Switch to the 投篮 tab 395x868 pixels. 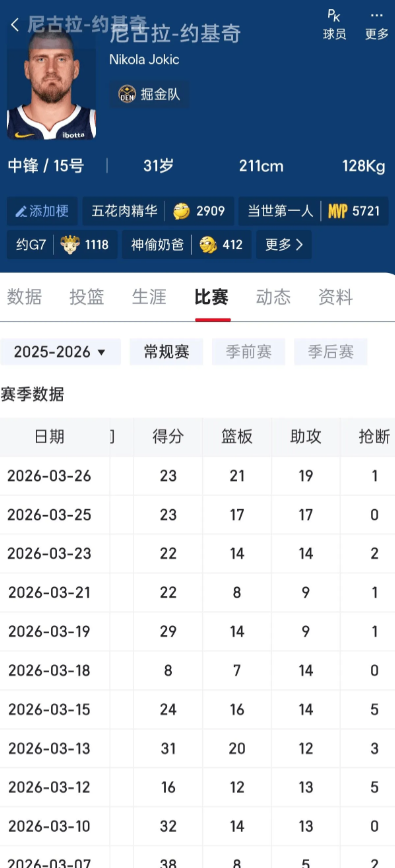[x=87, y=297]
